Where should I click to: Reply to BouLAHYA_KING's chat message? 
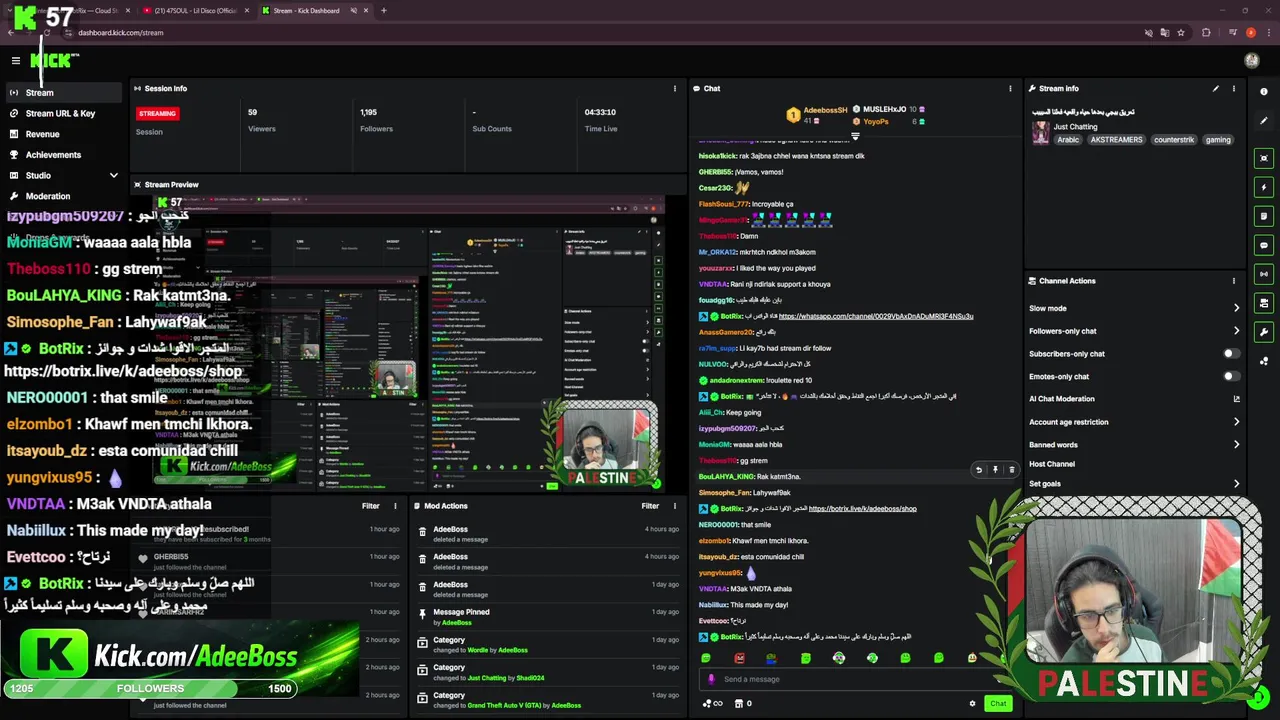click(x=979, y=469)
